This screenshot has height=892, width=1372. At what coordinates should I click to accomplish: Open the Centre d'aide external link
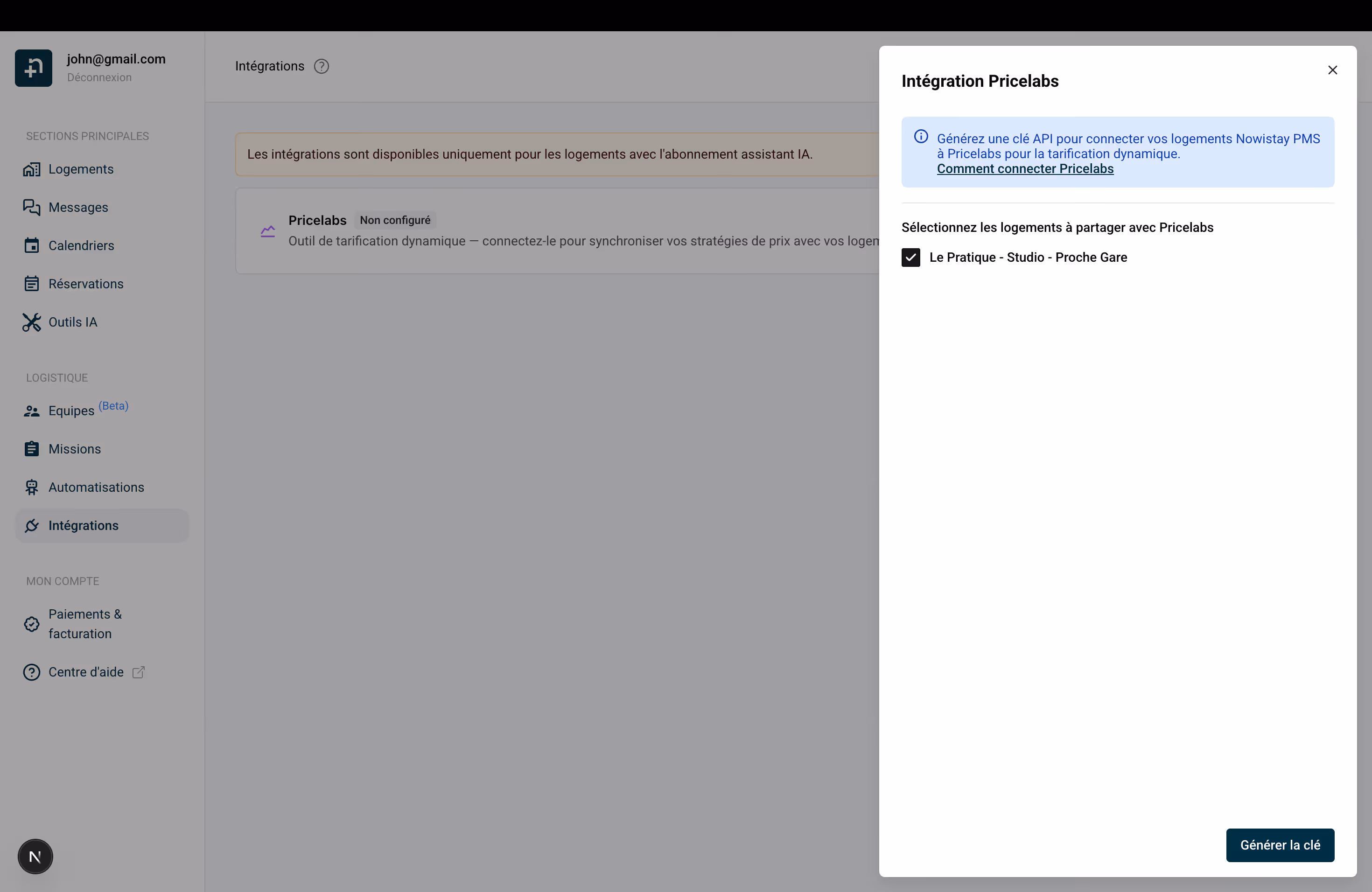tap(86, 672)
